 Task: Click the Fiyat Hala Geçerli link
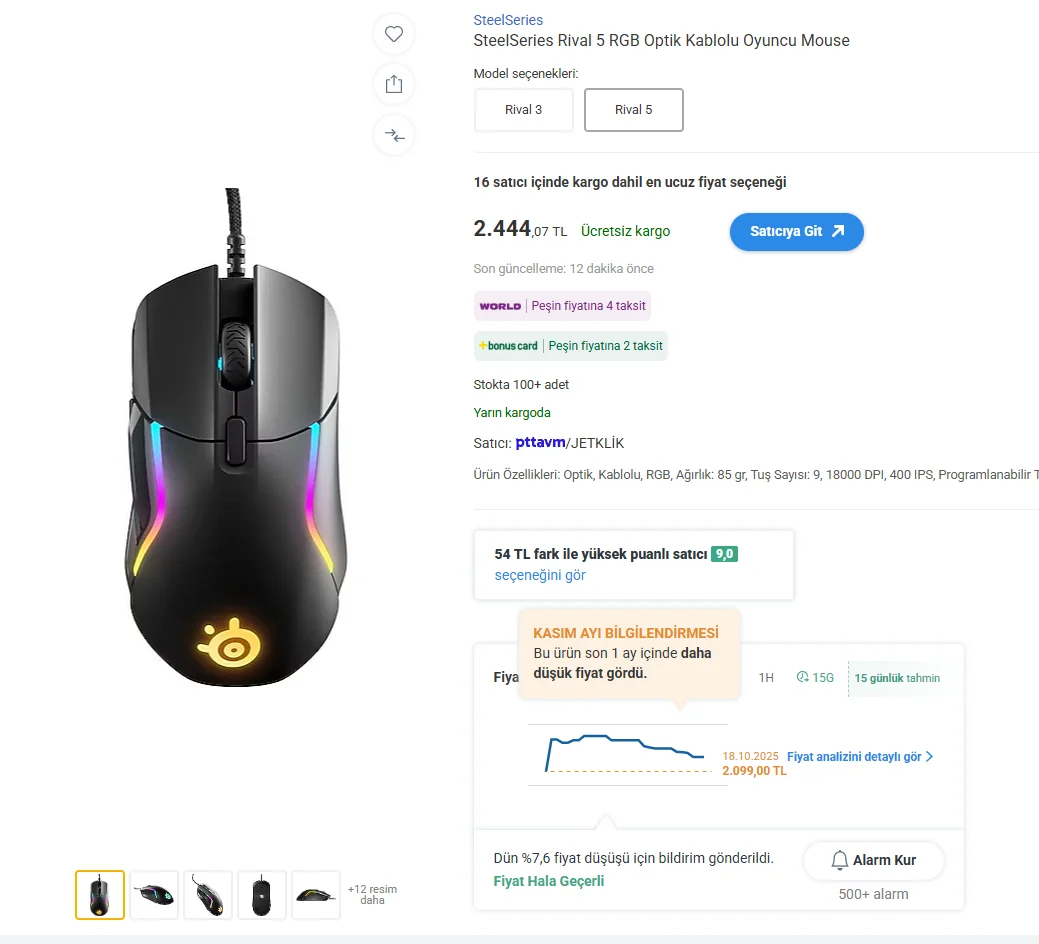pos(549,881)
